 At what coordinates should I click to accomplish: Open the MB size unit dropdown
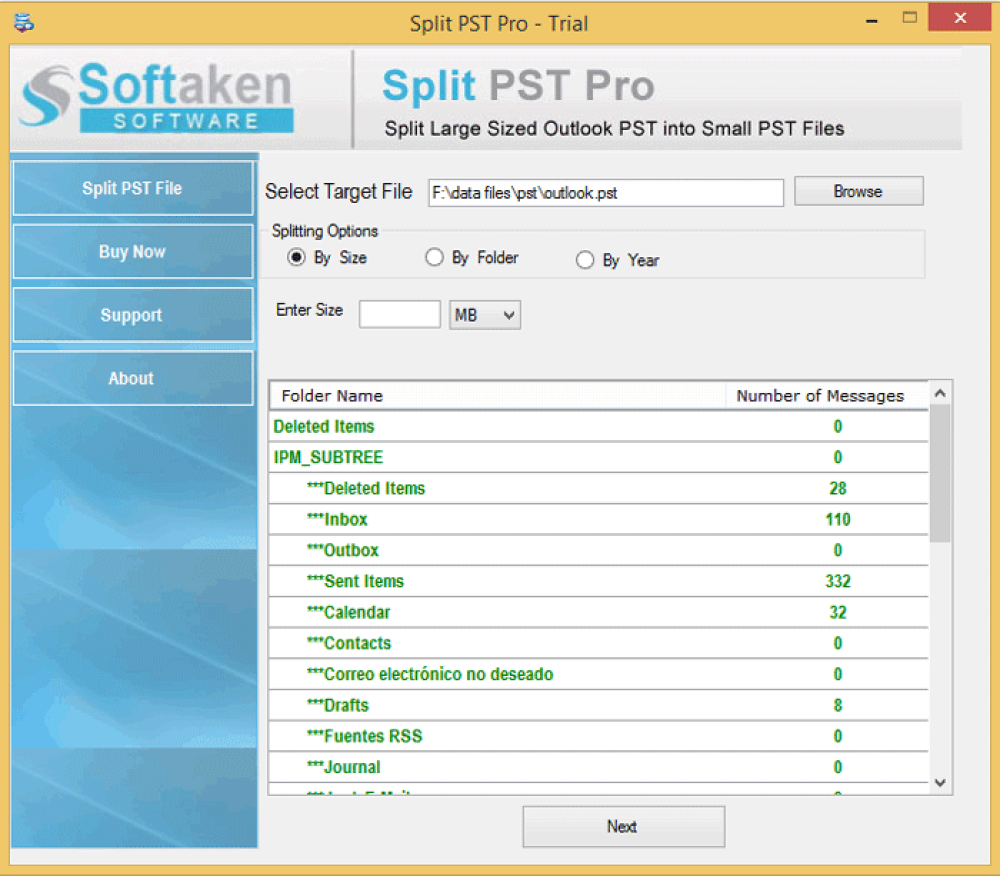[x=485, y=315]
